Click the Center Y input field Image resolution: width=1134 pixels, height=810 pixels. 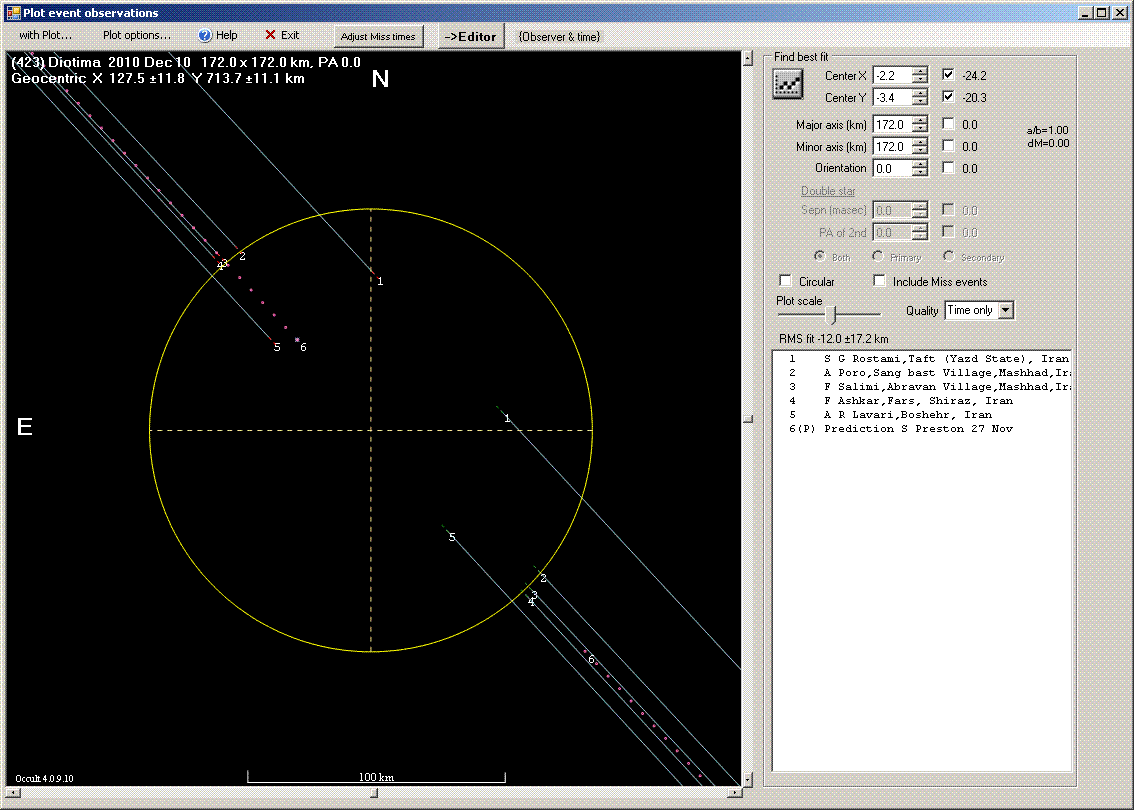(x=892, y=98)
